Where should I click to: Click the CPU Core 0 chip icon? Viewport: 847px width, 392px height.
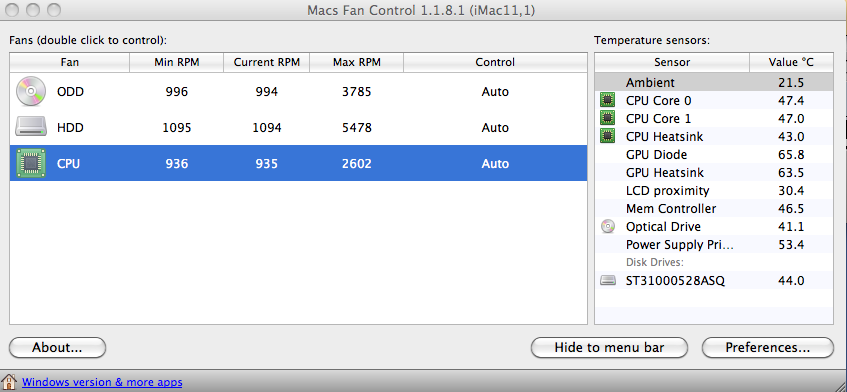coord(608,100)
